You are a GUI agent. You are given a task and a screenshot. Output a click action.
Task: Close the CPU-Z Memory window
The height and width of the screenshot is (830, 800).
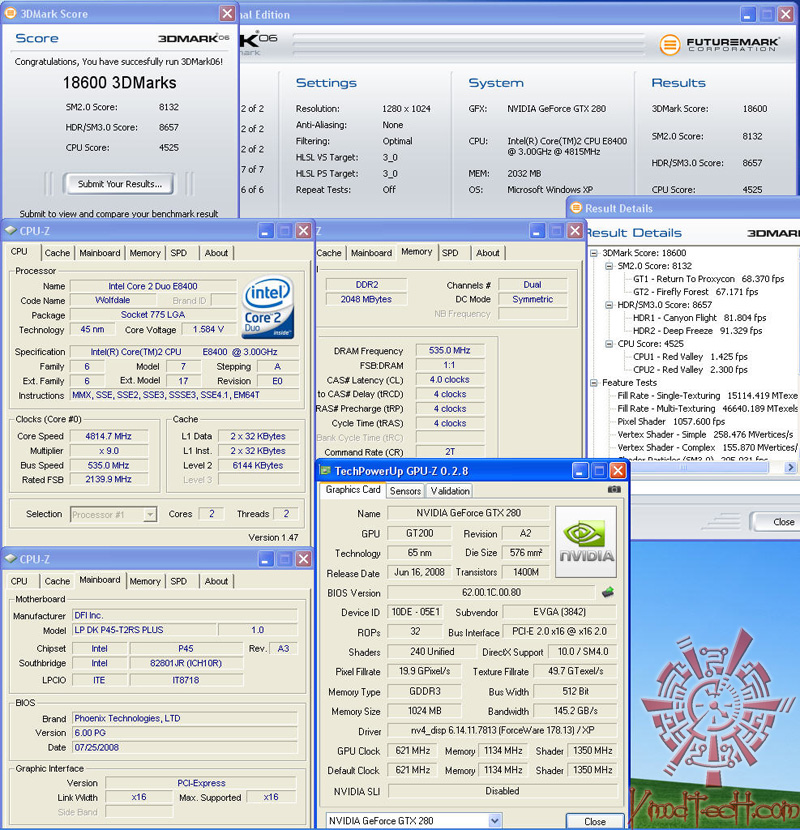coord(575,231)
